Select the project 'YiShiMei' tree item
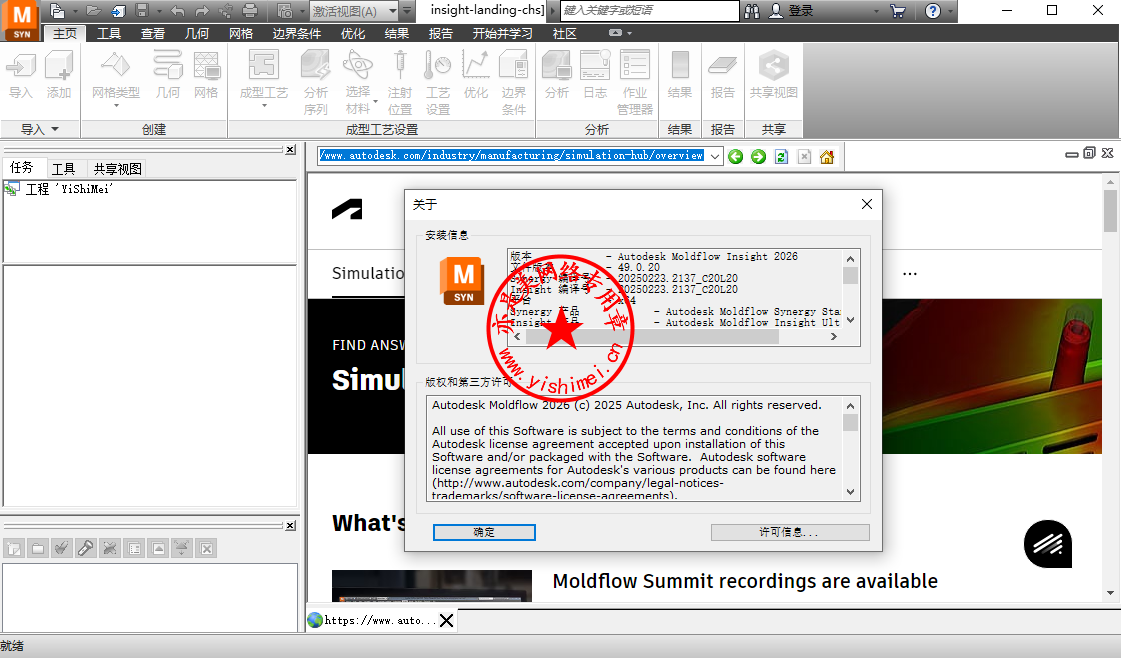Viewport: 1121px width, 658px height. tap(69, 189)
